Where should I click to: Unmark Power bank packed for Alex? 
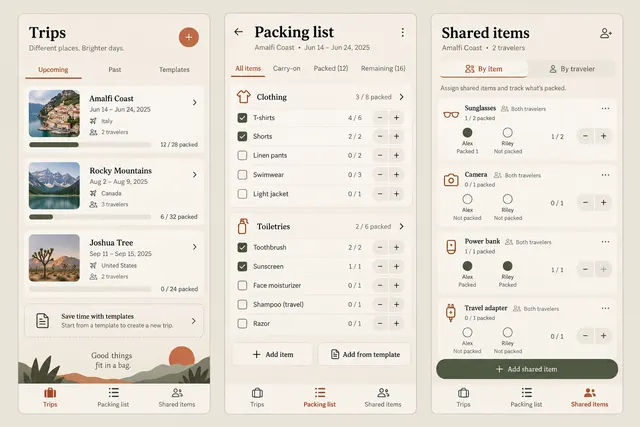(467, 266)
